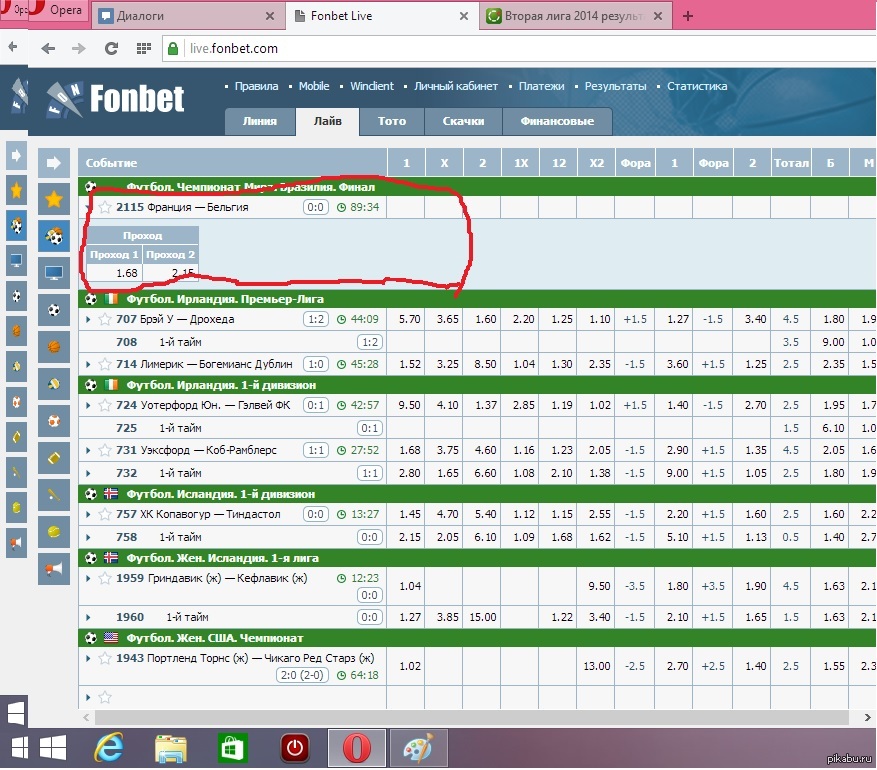Click the scrollbar right arrow
The height and width of the screenshot is (770, 877).
[867, 717]
